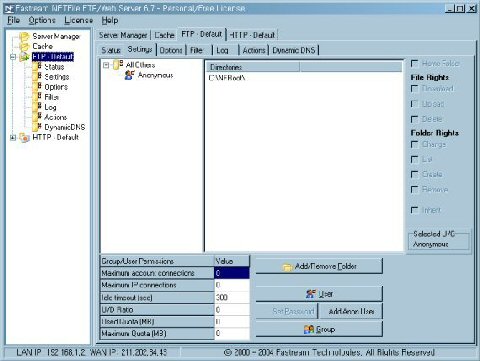Toggle the Inherit checkbox

[414, 210]
